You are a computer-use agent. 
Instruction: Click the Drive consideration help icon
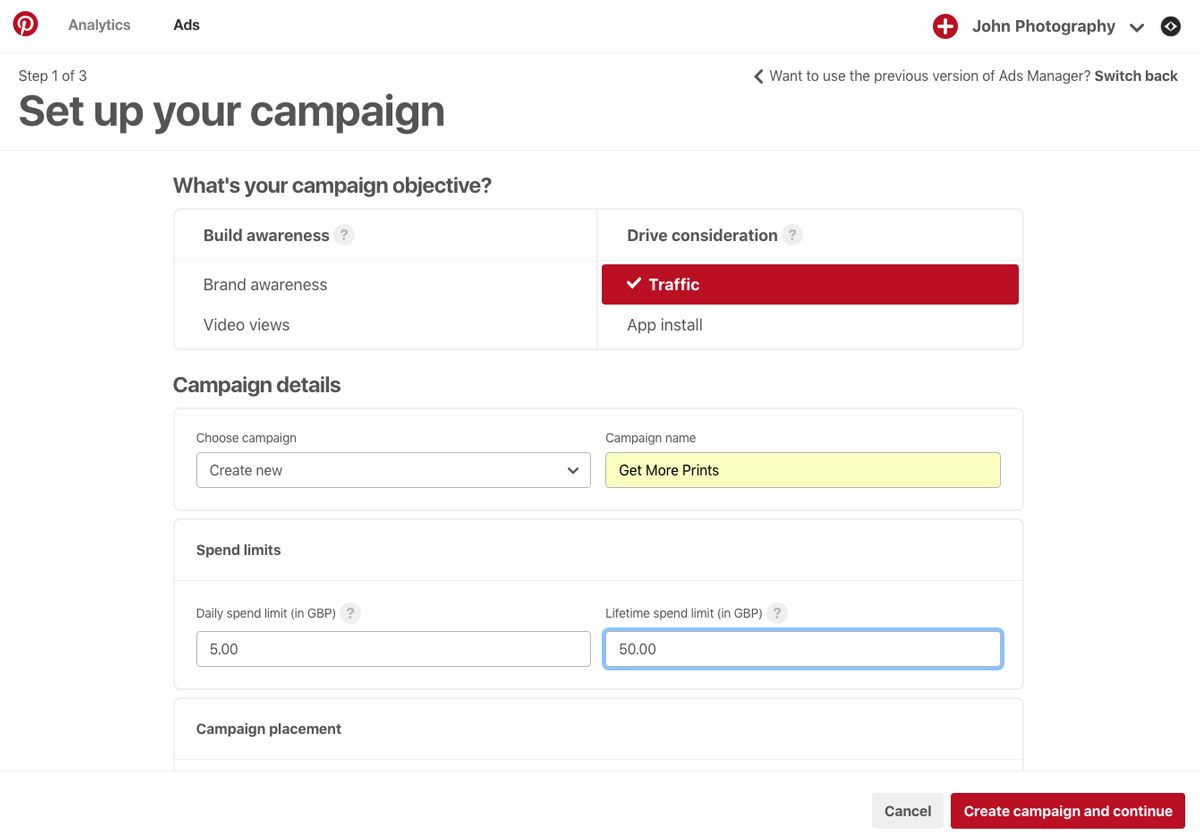[x=792, y=234]
